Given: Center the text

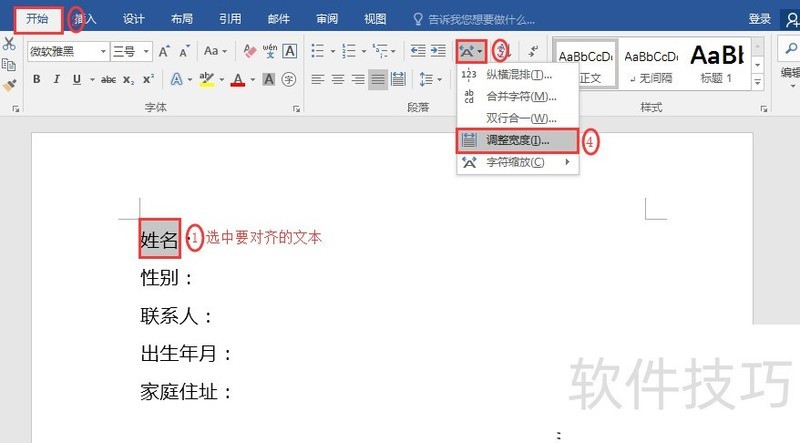Looking at the screenshot, I should coord(338,79).
